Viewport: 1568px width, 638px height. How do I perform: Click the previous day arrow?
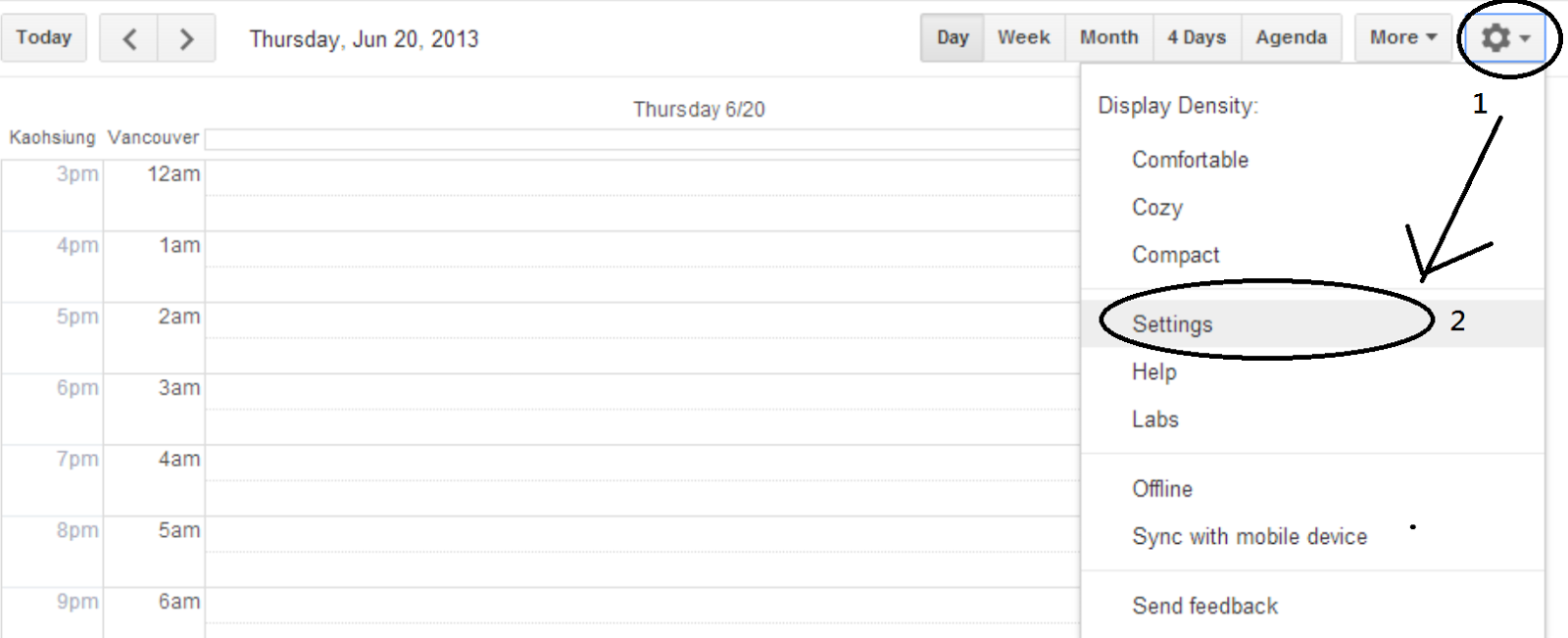[x=128, y=37]
